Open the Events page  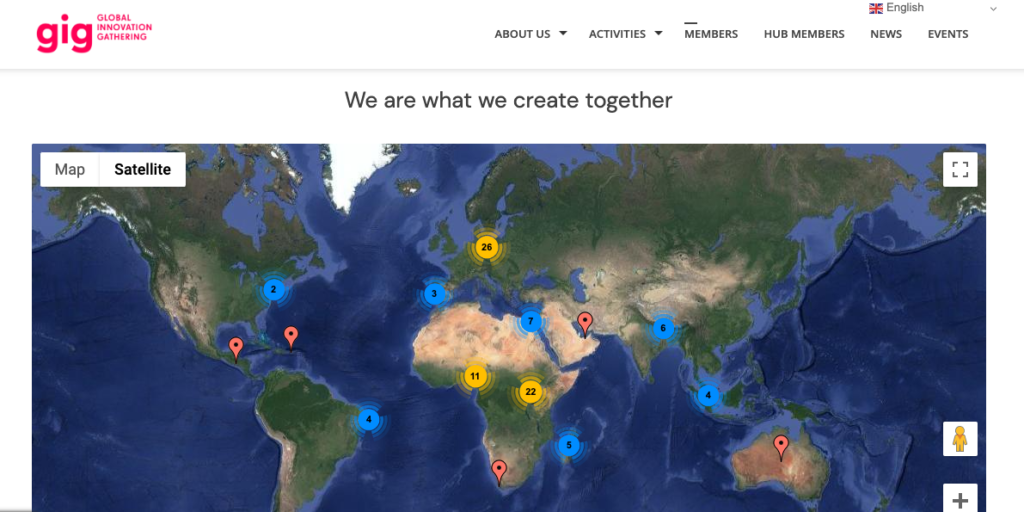click(948, 34)
